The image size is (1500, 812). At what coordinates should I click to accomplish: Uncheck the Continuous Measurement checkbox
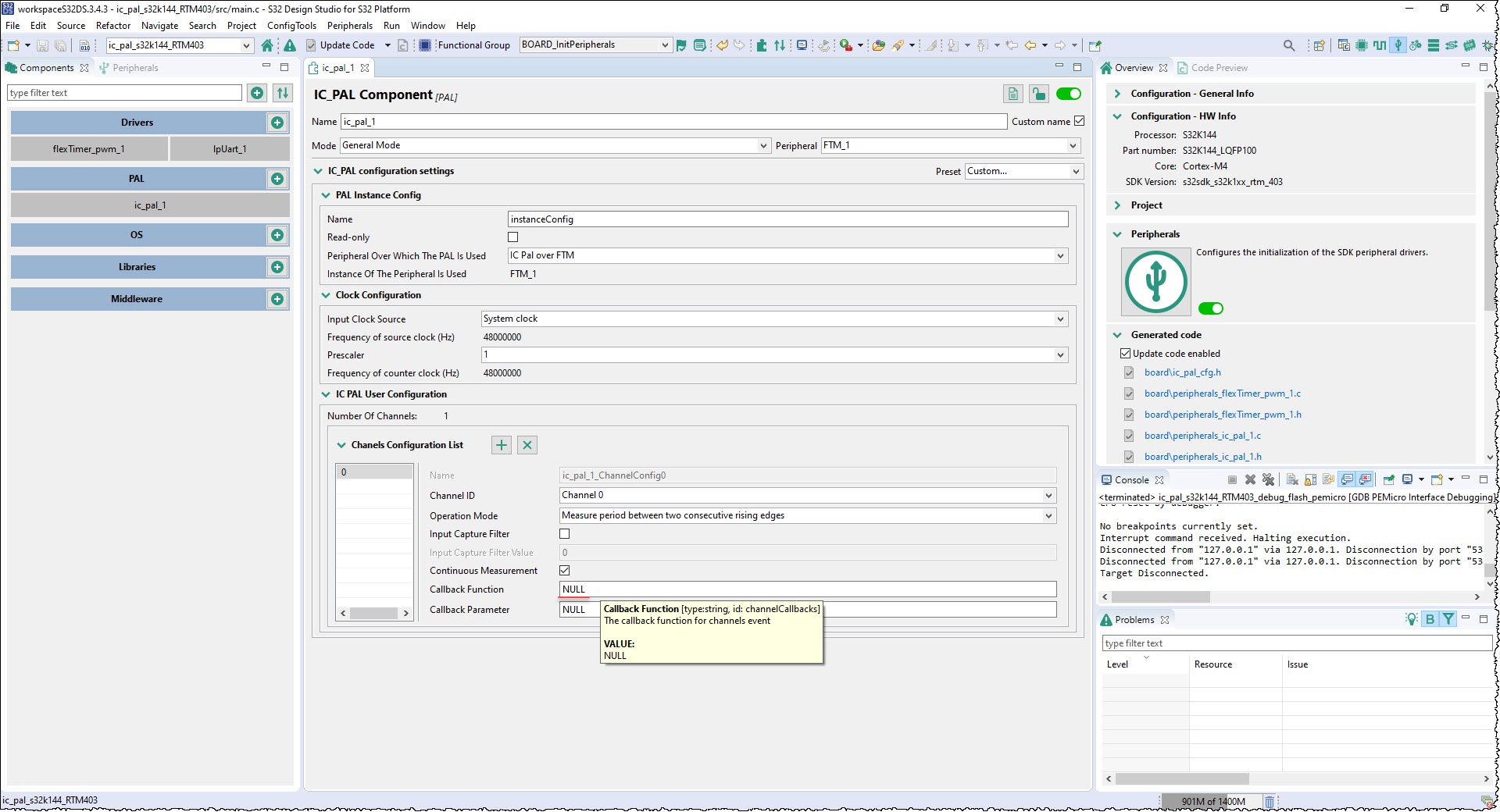565,571
